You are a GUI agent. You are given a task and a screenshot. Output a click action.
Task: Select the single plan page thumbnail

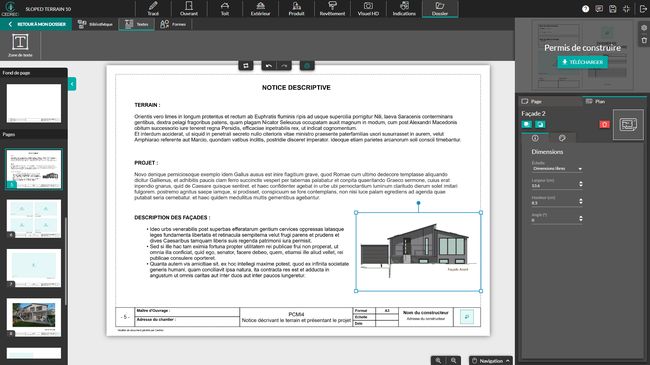[x=34, y=268]
